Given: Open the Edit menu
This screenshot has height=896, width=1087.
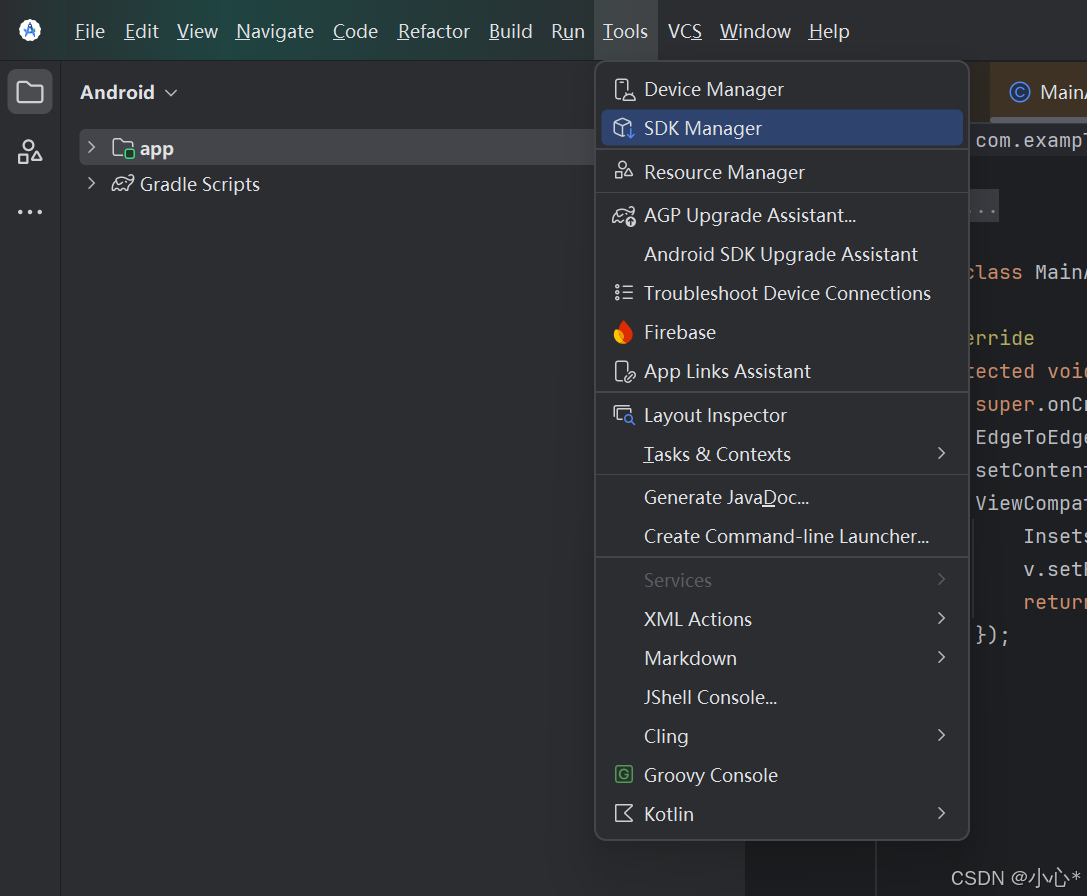Looking at the screenshot, I should click(x=141, y=31).
